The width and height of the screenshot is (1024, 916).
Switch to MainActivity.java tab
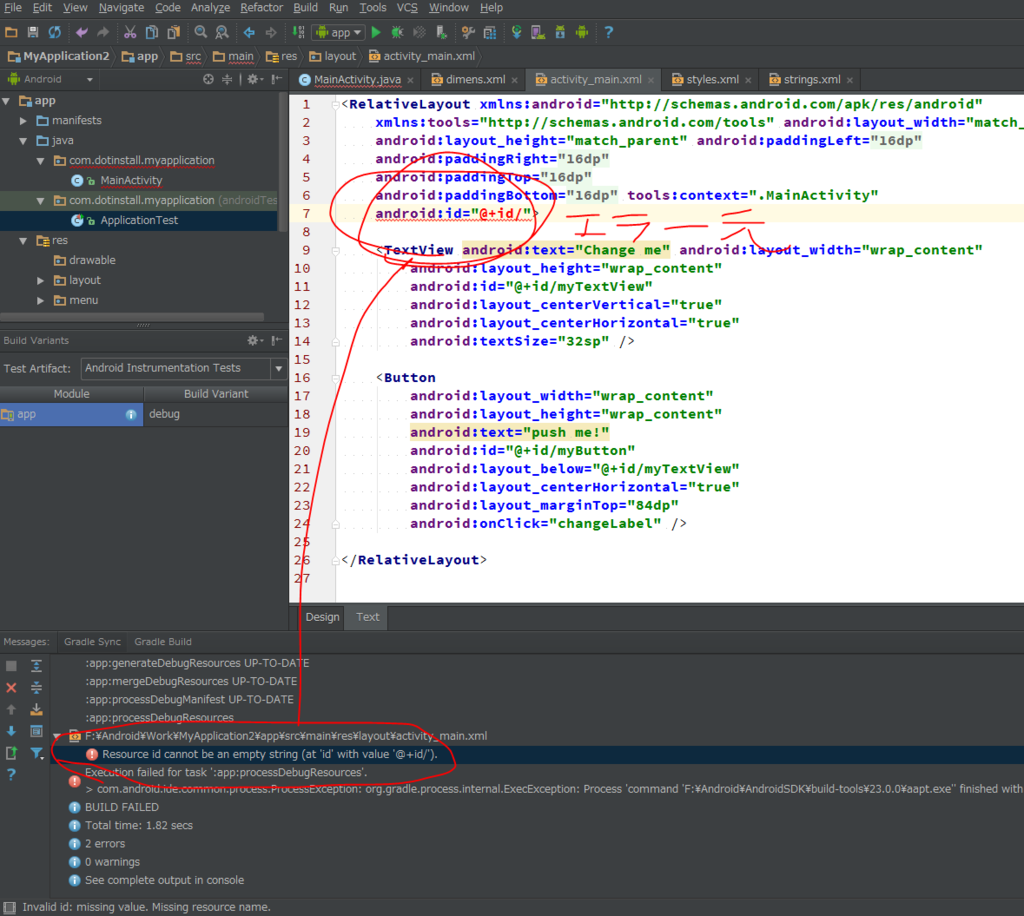(x=357, y=80)
